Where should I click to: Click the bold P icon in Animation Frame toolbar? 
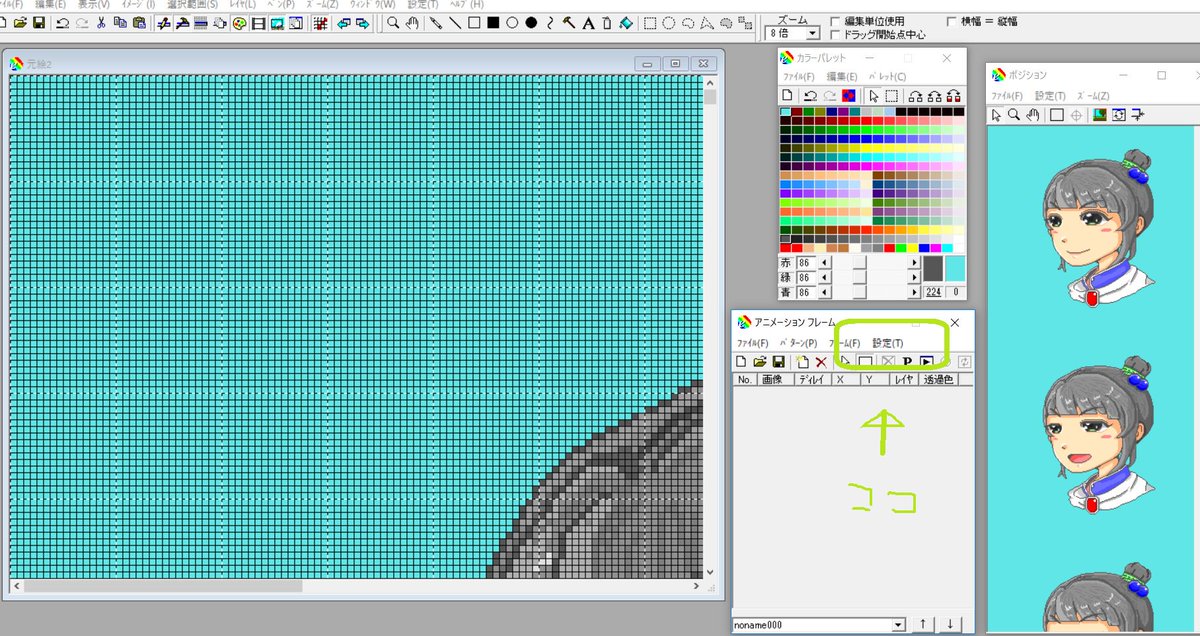(908, 361)
